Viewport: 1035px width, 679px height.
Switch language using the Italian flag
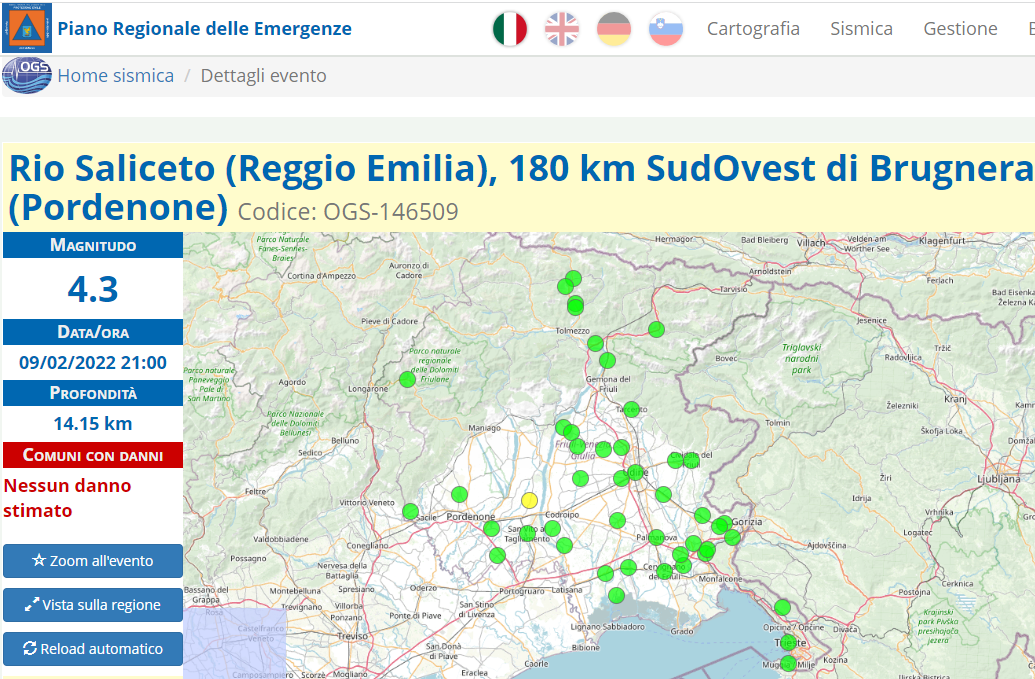[x=510, y=29]
